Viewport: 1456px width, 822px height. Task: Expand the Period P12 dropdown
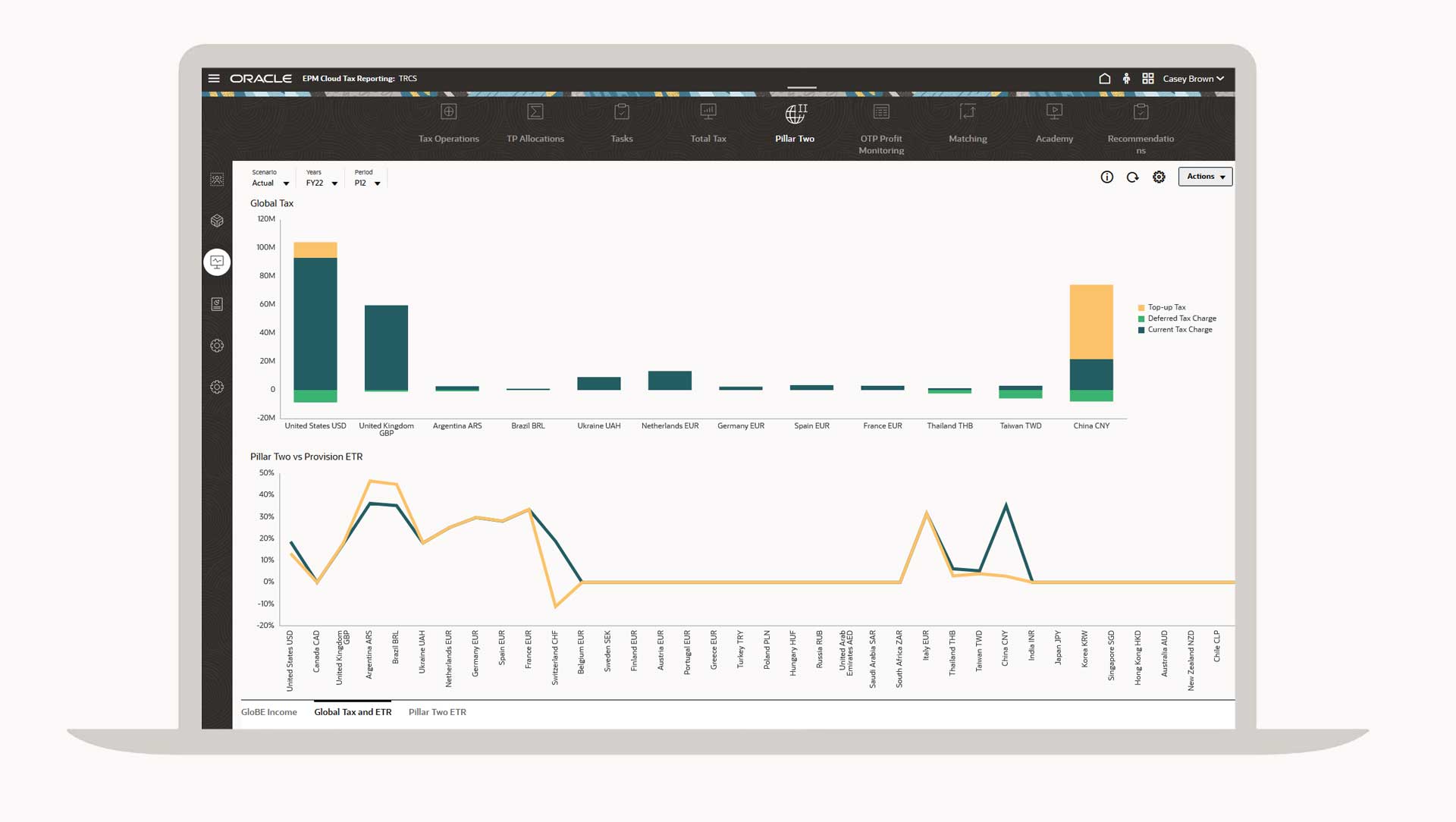click(x=378, y=184)
